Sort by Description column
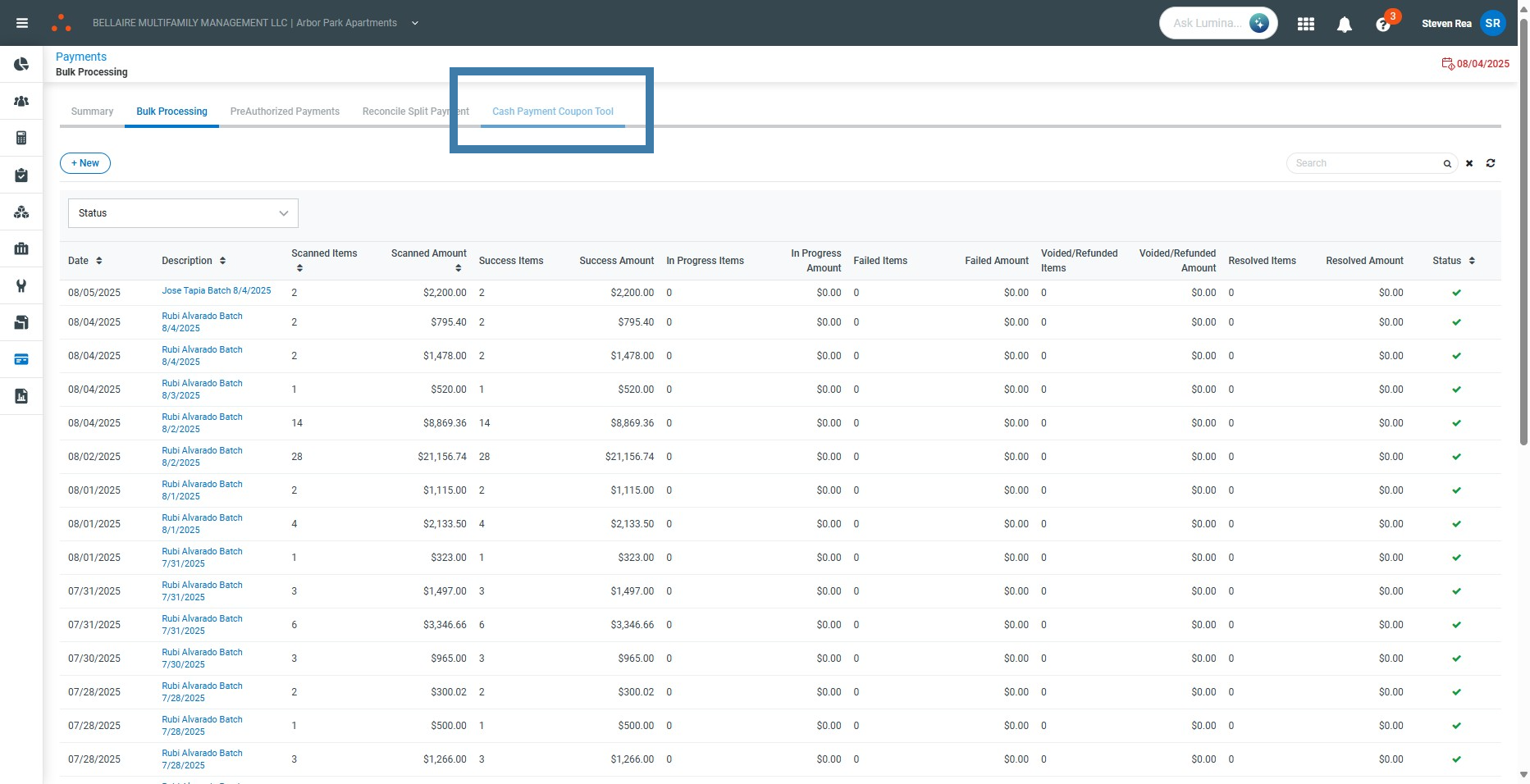The height and width of the screenshot is (784, 1530). coord(222,261)
